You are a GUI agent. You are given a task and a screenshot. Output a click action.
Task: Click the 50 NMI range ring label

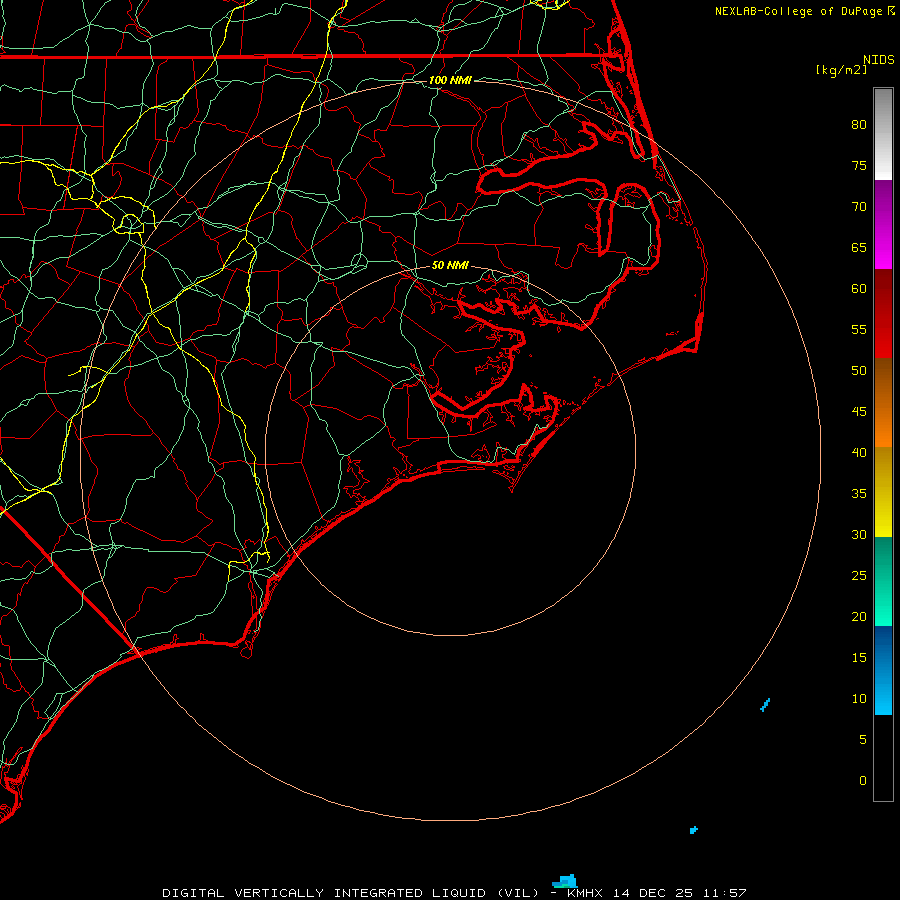click(450, 265)
